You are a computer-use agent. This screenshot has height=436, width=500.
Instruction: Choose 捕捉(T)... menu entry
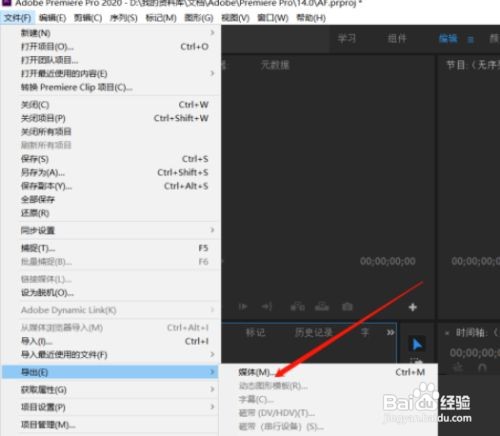click(x=110, y=248)
